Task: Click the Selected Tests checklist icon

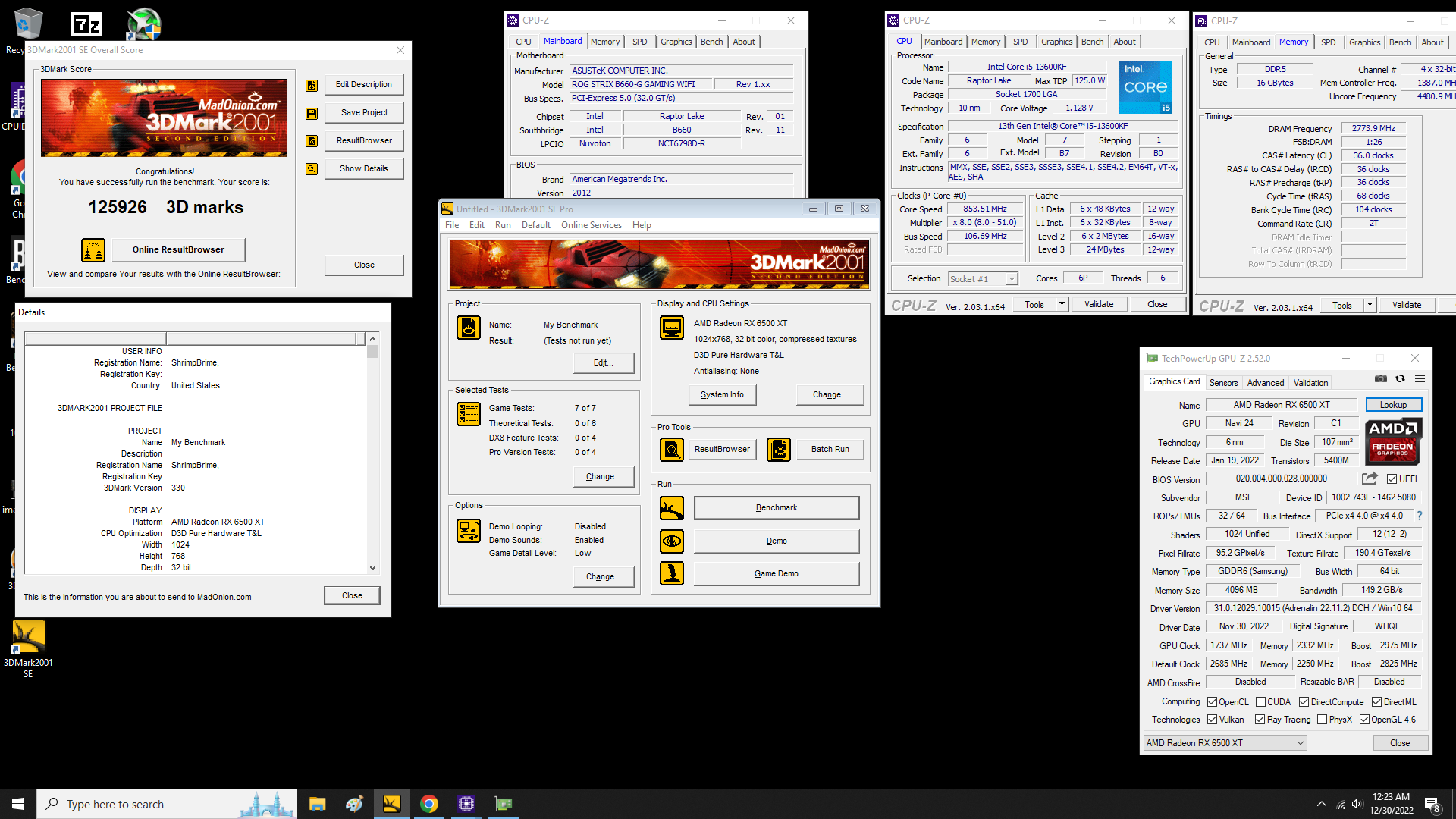Action: tap(469, 414)
